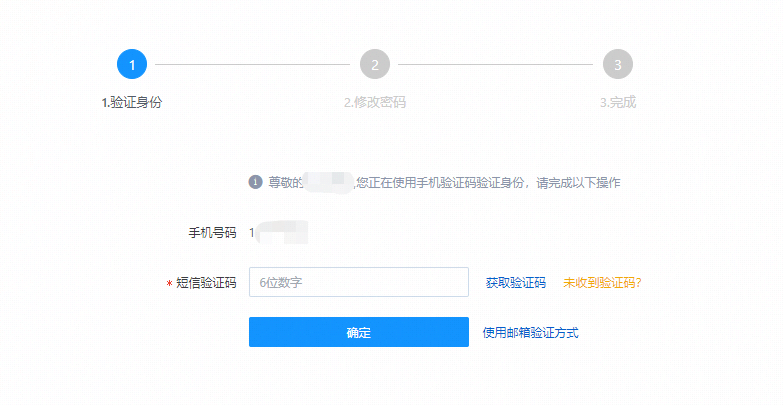The width and height of the screenshot is (784, 405).
Task: Click the gray step 2 circle
Action: pos(375,64)
